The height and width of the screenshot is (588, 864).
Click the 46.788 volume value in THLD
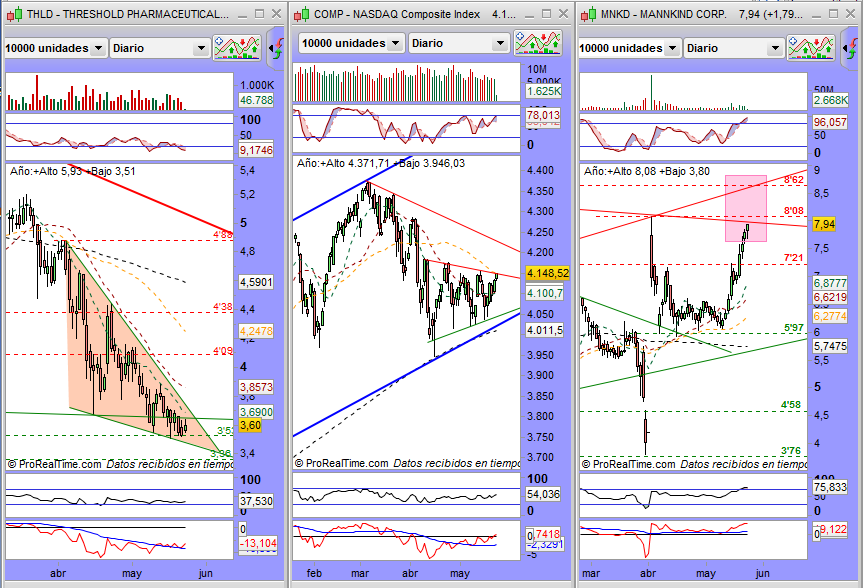tap(256, 100)
